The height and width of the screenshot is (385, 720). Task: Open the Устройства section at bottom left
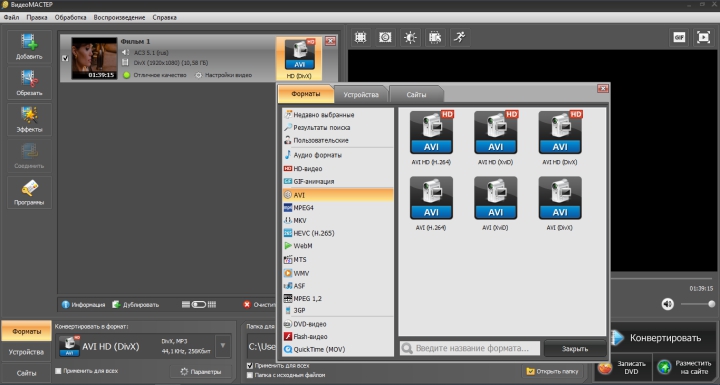click(26, 352)
